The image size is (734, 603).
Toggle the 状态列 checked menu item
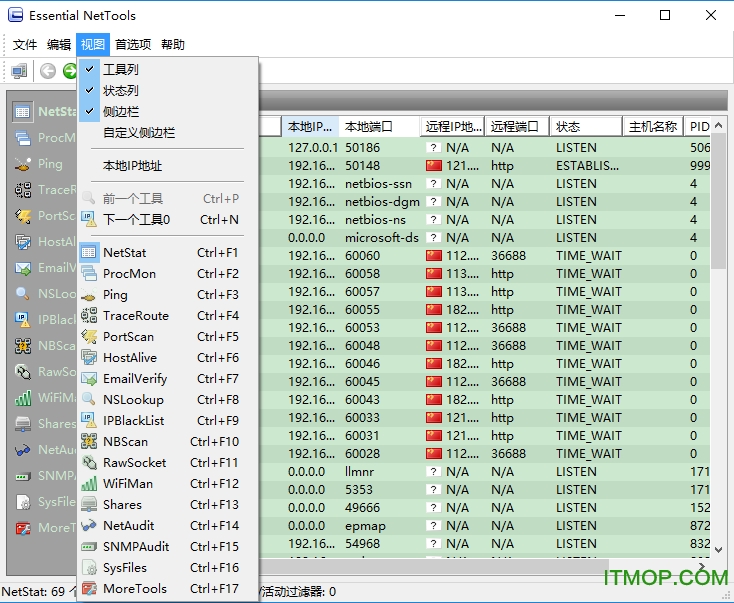coord(168,90)
